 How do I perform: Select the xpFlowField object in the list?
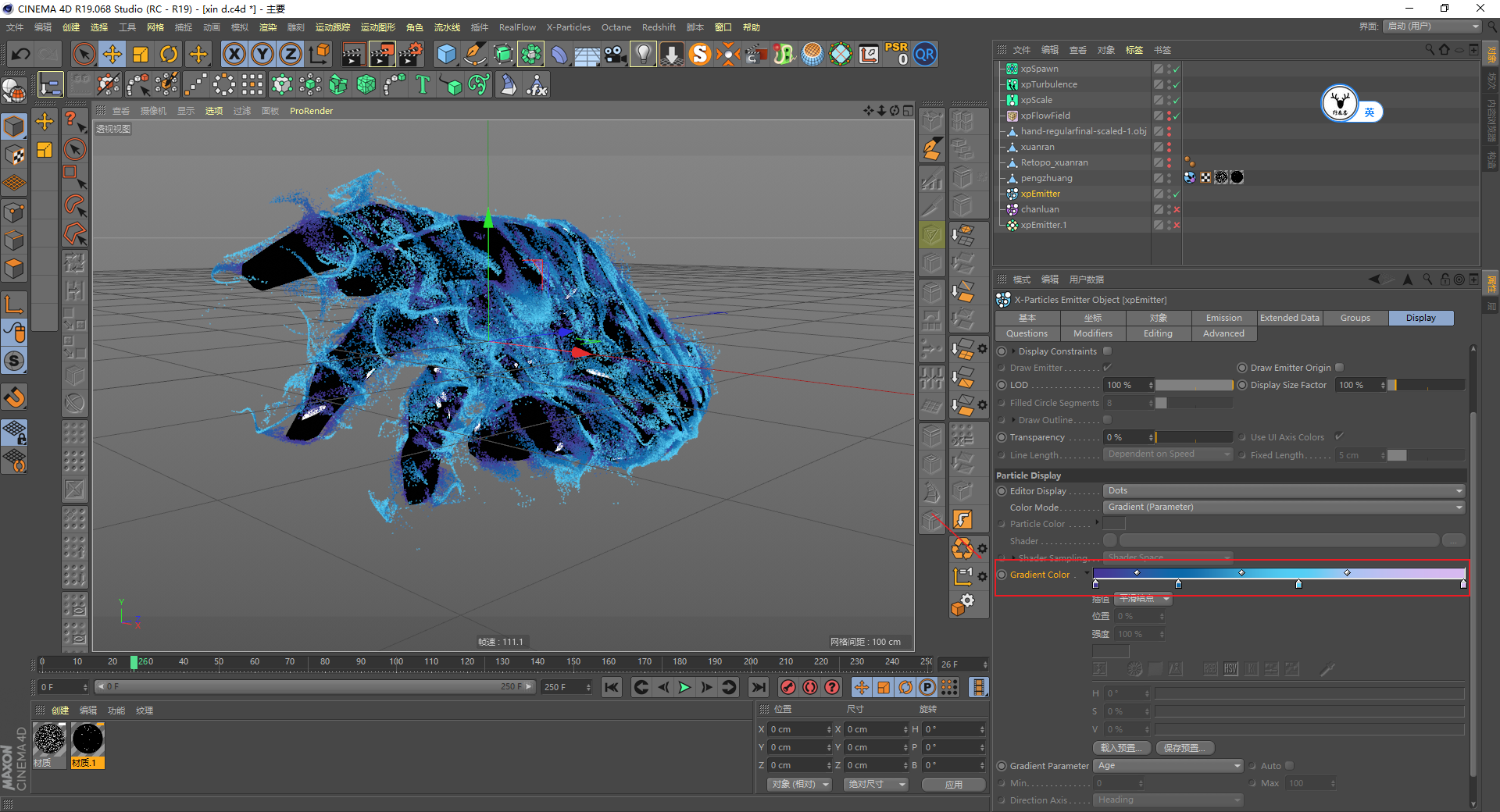click(1045, 116)
